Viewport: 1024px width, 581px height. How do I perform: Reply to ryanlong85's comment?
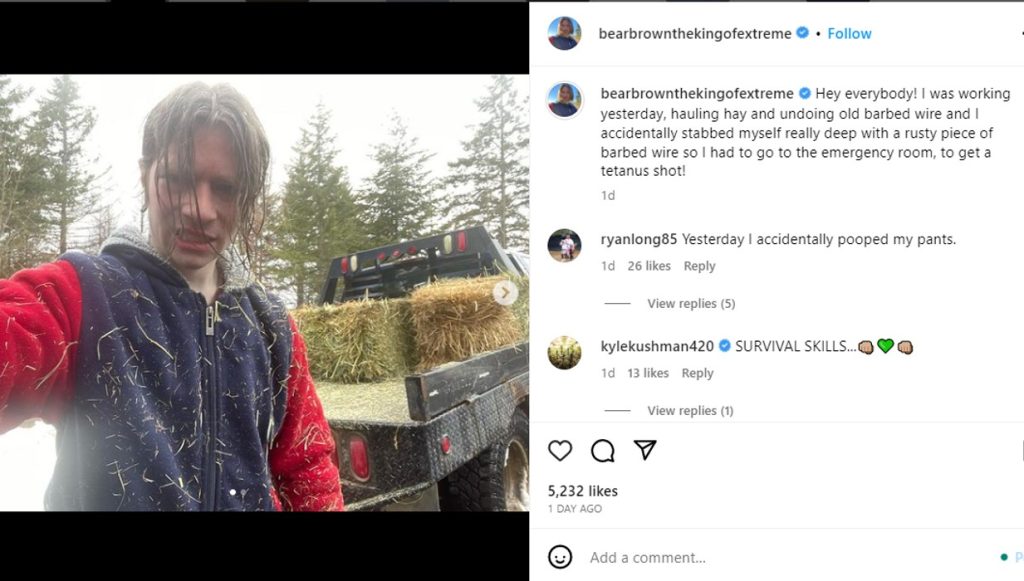click(x=699, y=266)
